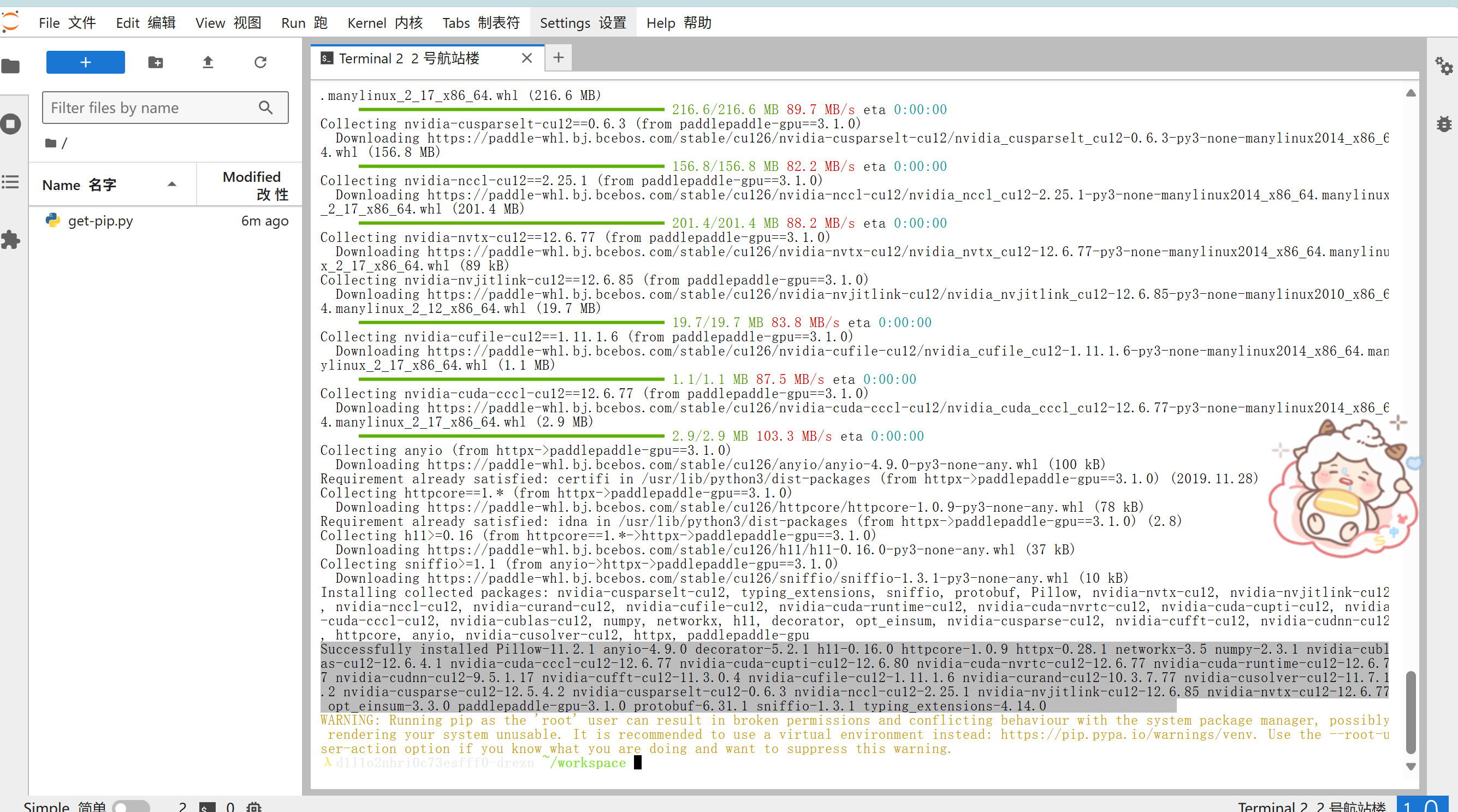Select the get-pip.py file
1458x812 pixels.
165,221
